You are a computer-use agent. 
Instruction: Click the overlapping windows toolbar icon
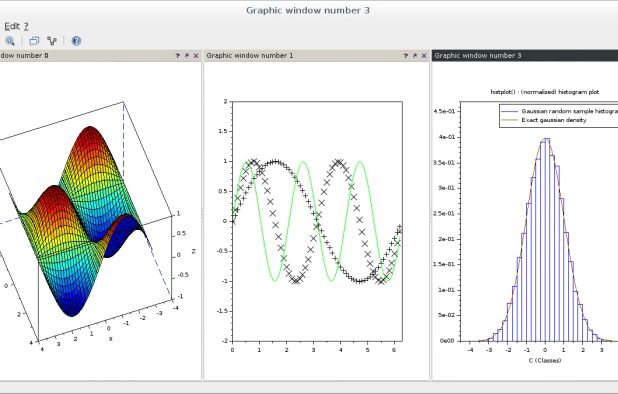pos(34,41)
